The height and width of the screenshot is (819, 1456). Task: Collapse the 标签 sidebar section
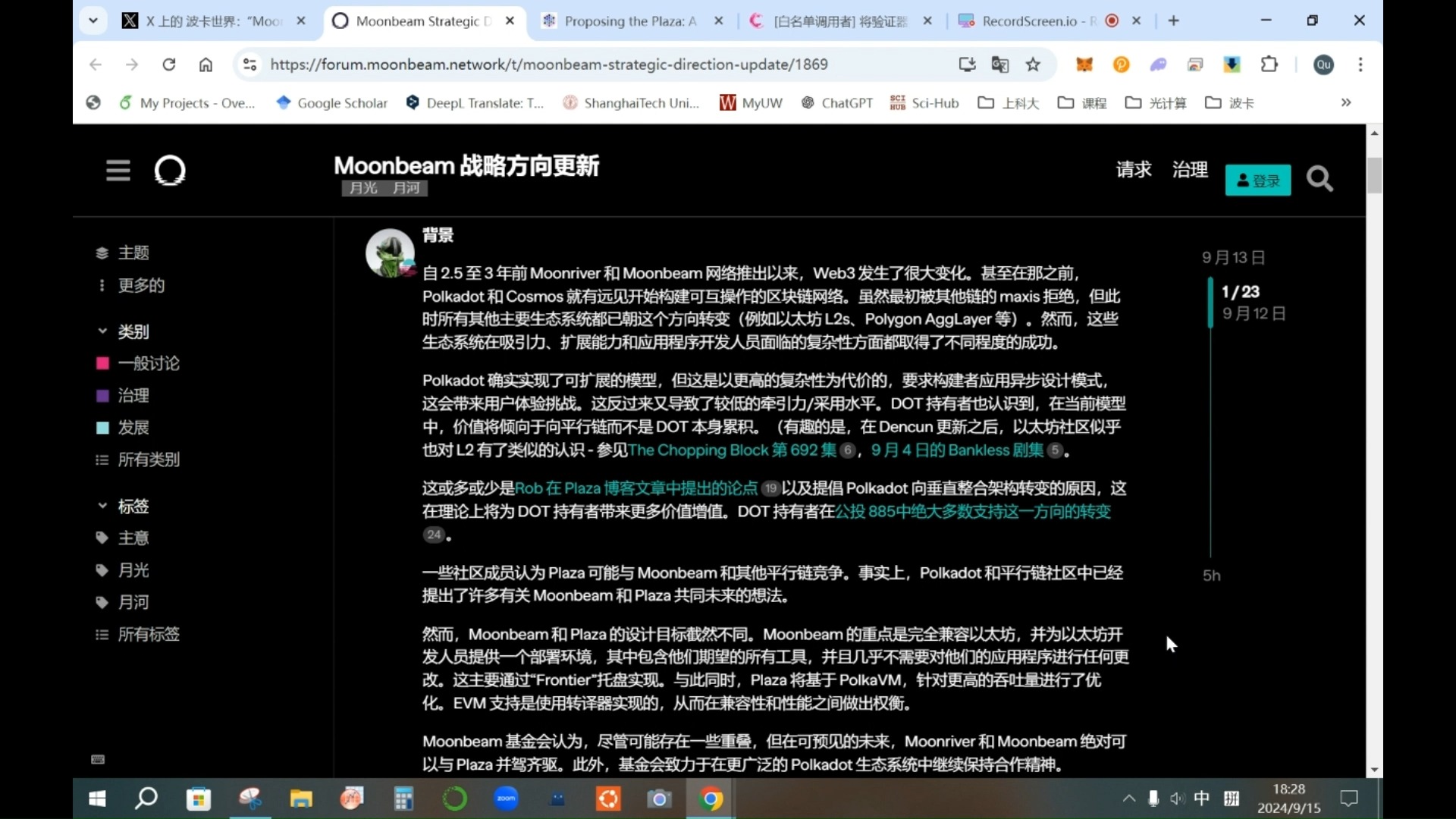(x=124, y=506)
